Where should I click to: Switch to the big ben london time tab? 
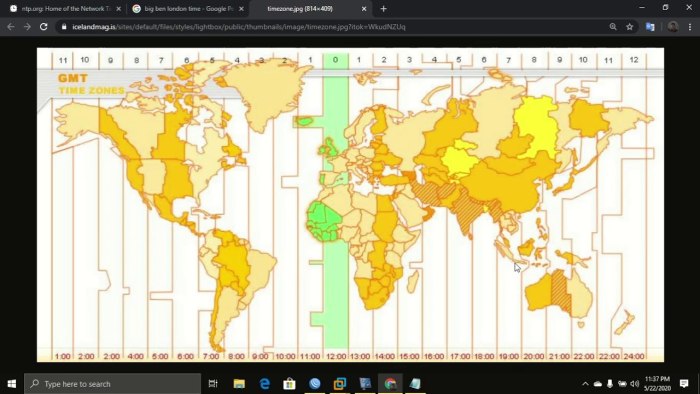click(188, 8)
